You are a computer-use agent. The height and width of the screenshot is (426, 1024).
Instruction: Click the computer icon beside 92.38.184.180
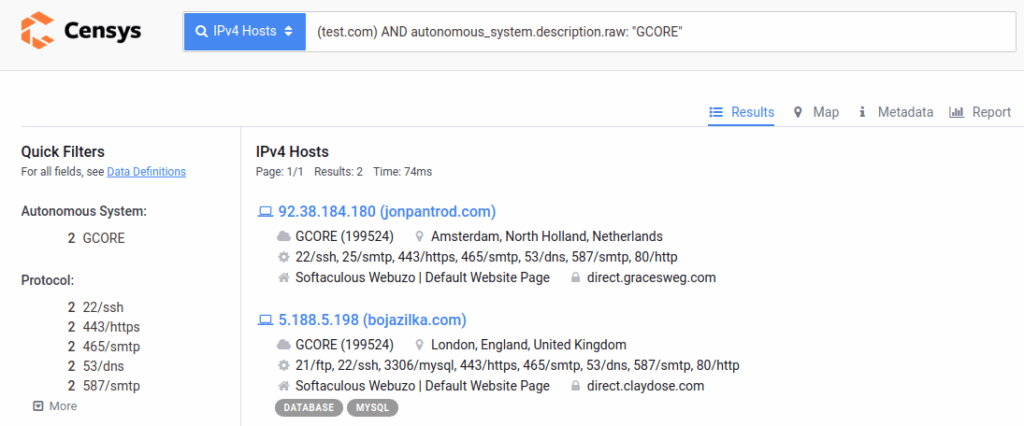point(265,212)
